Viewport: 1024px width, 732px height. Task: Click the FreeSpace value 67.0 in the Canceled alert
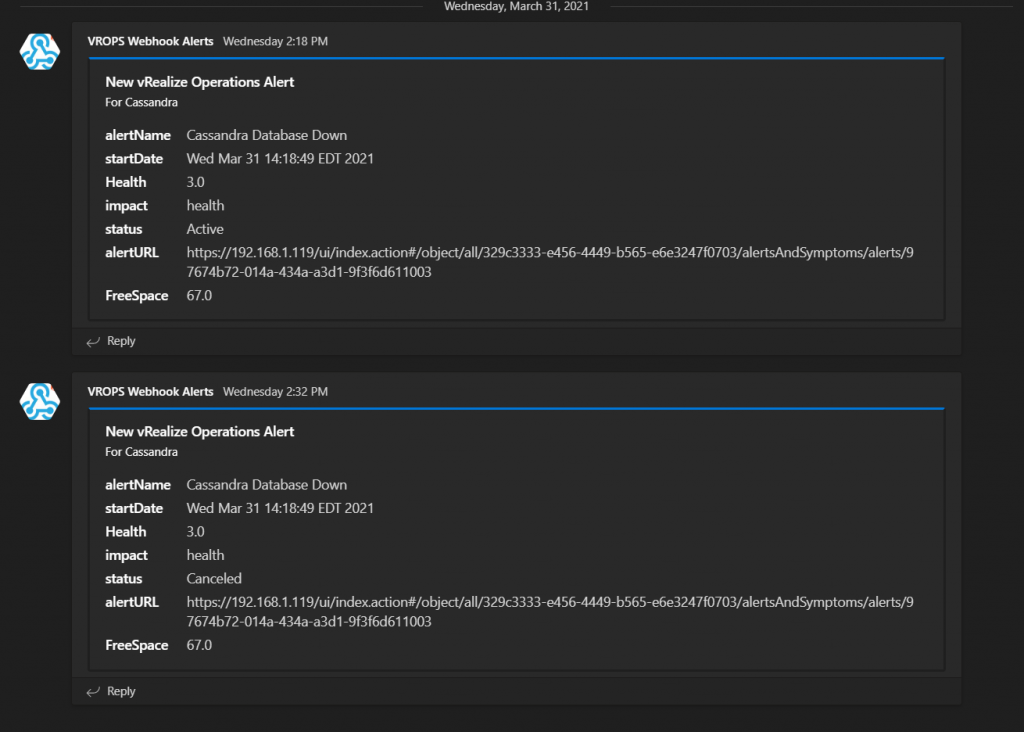coord(199,645)
